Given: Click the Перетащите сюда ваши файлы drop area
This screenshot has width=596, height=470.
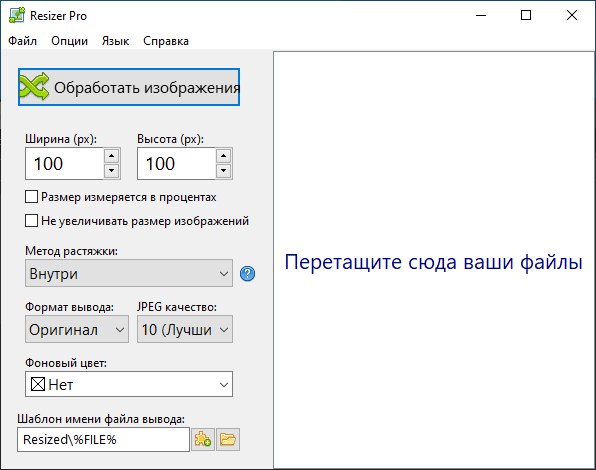Looking at the screenshot, I should 434,260.
